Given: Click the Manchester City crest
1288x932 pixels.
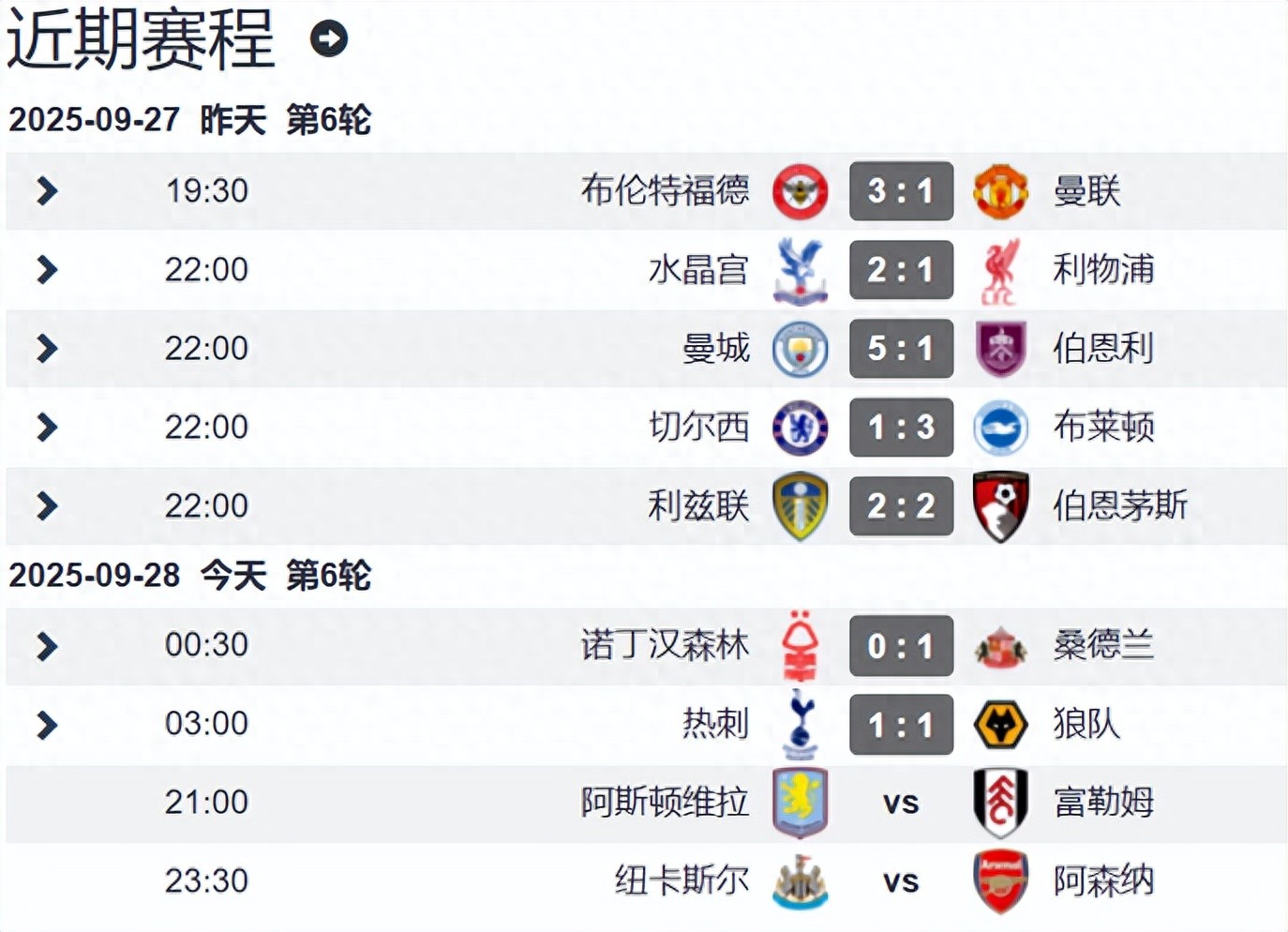Looking at the screenshot, I should (800, 349).
